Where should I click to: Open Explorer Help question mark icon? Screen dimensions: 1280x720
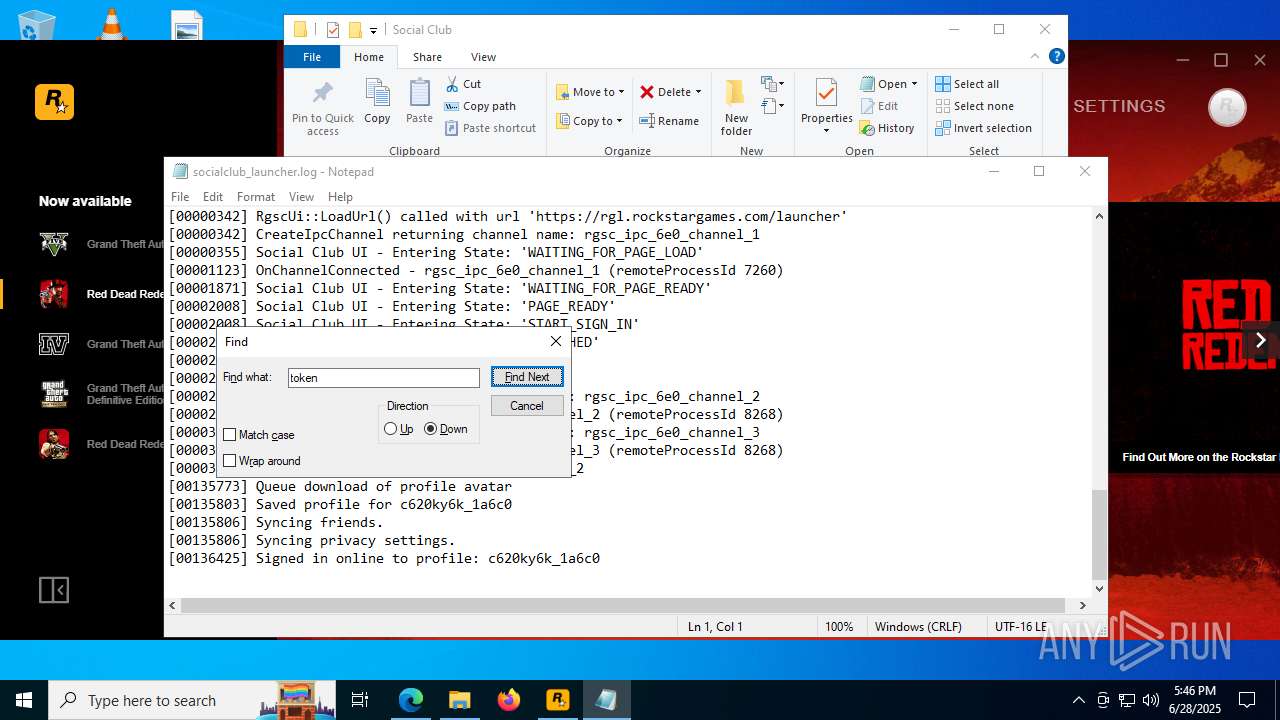[x=1056, y=57]
